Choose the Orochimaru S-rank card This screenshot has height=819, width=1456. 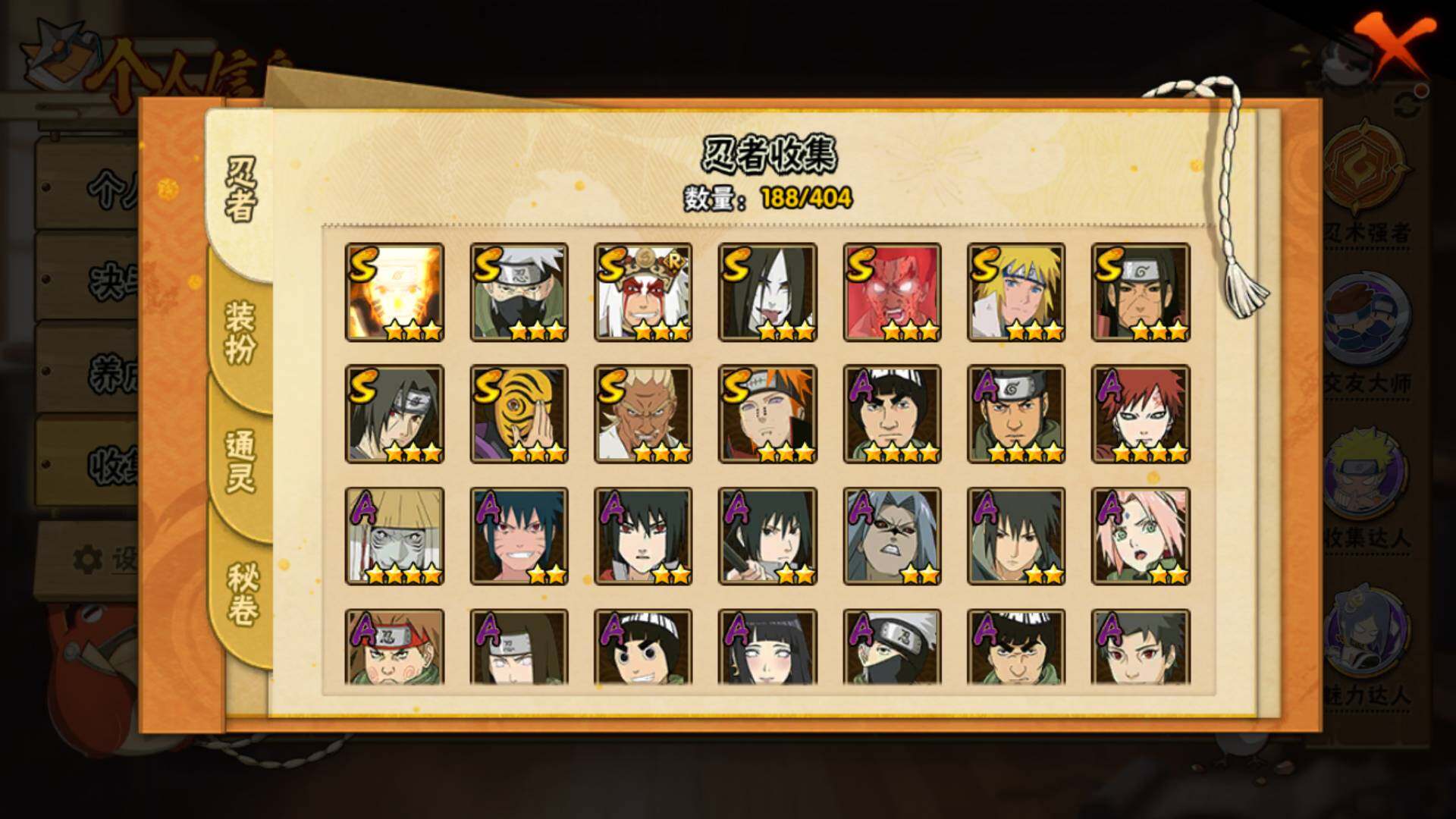[767, 292]
